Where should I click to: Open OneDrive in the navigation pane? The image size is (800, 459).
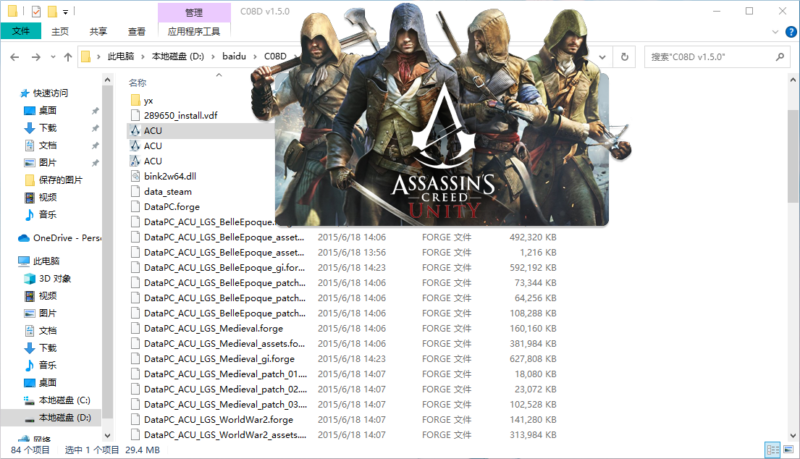coord(66,238)
